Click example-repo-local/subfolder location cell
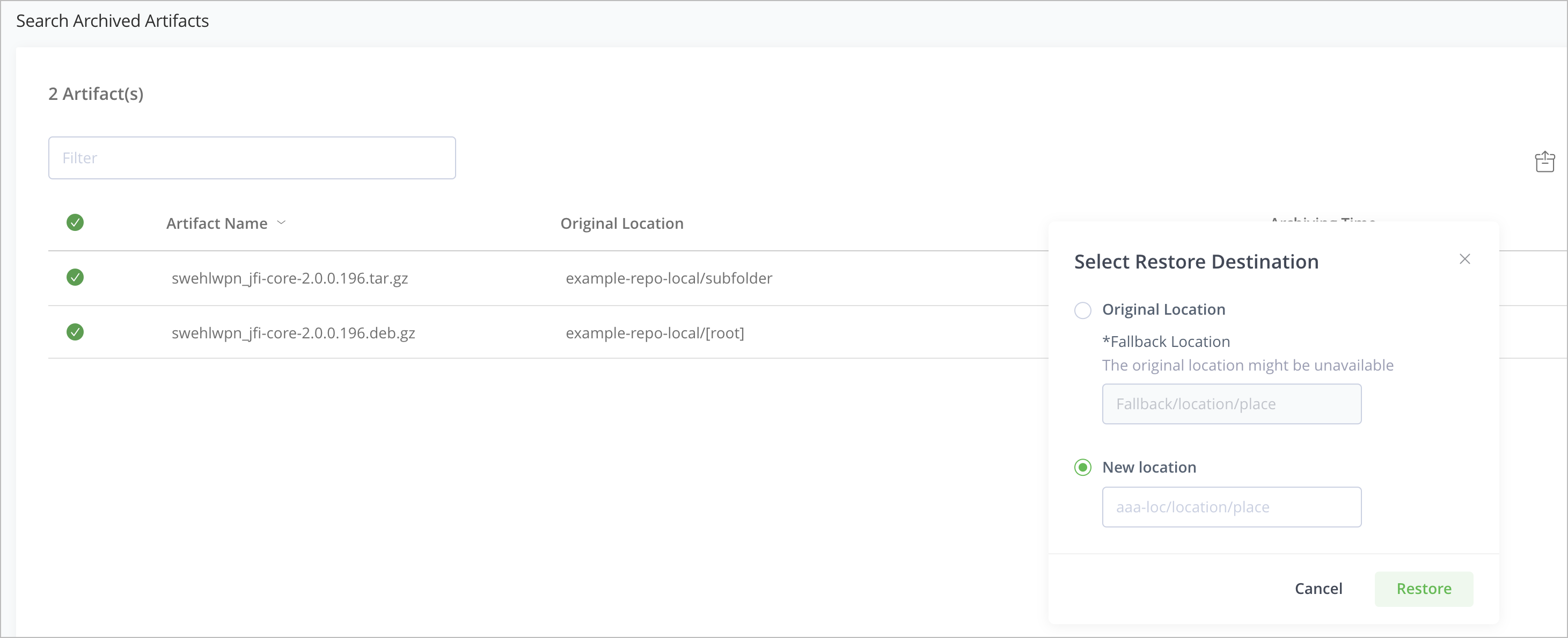Viewport: 1568px width, 638px height. point(668,279)
